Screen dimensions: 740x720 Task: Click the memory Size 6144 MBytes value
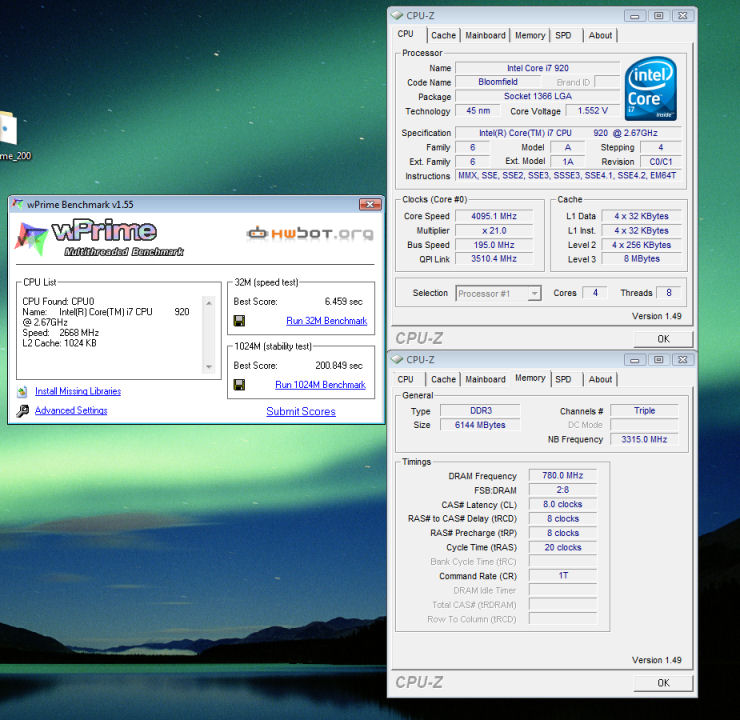[x=480, y=425]
